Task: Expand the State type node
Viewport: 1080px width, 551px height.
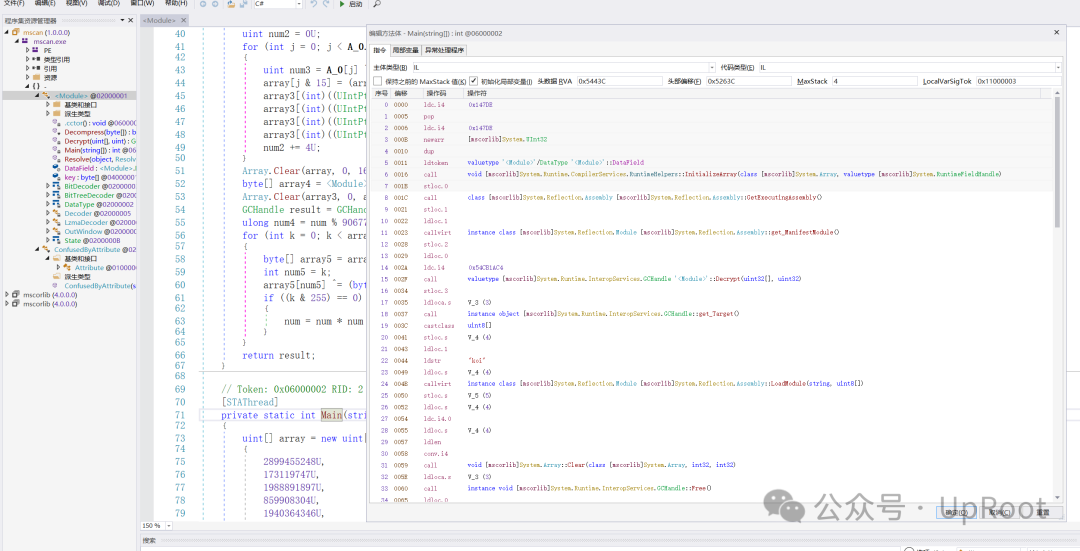Action: [x=48, y=240]
